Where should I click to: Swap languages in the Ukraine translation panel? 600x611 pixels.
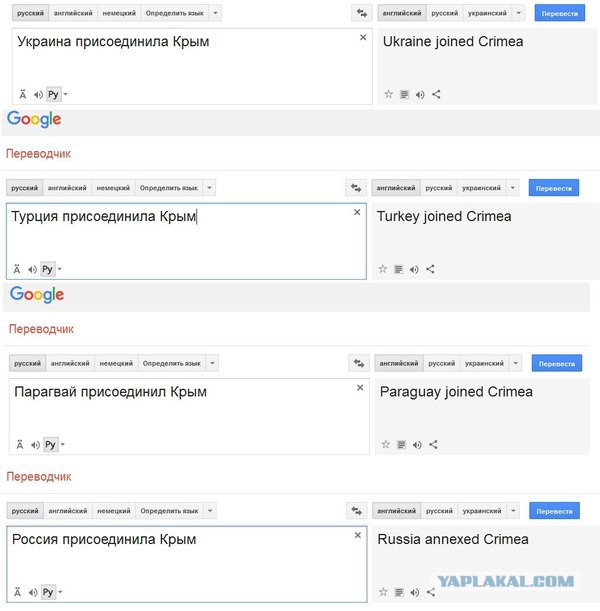(x=360, y=13)
